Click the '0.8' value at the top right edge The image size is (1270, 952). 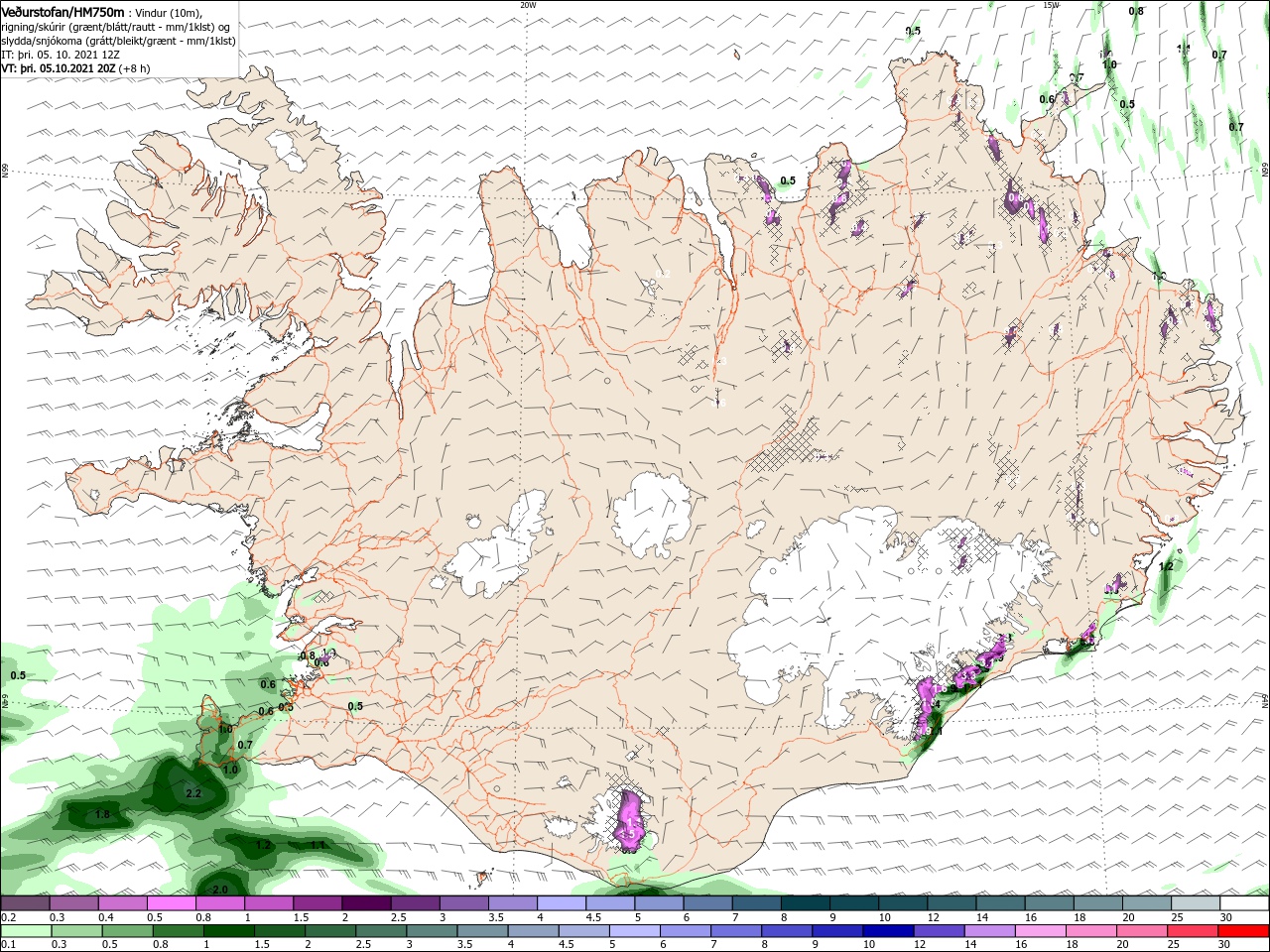coord(1136,11)
